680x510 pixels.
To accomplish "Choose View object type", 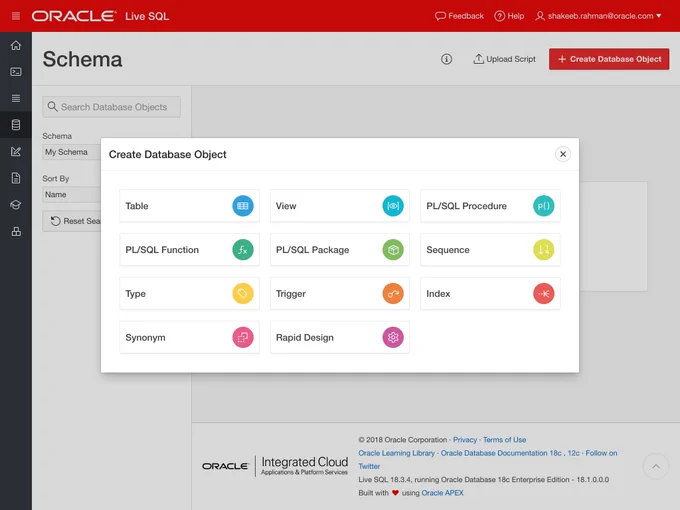I will tap(340, 206).
